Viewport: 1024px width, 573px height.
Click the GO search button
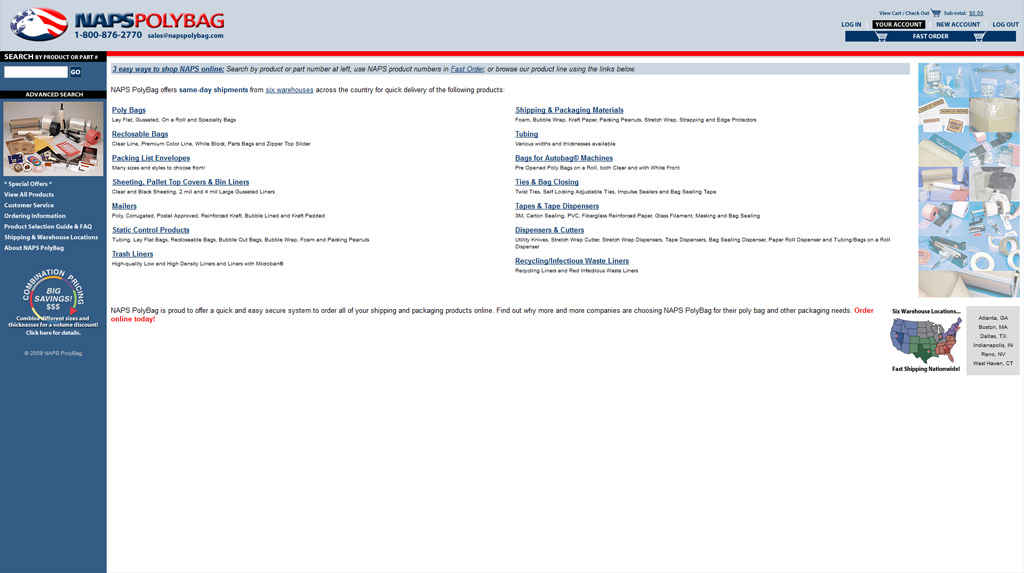(76, 72)
